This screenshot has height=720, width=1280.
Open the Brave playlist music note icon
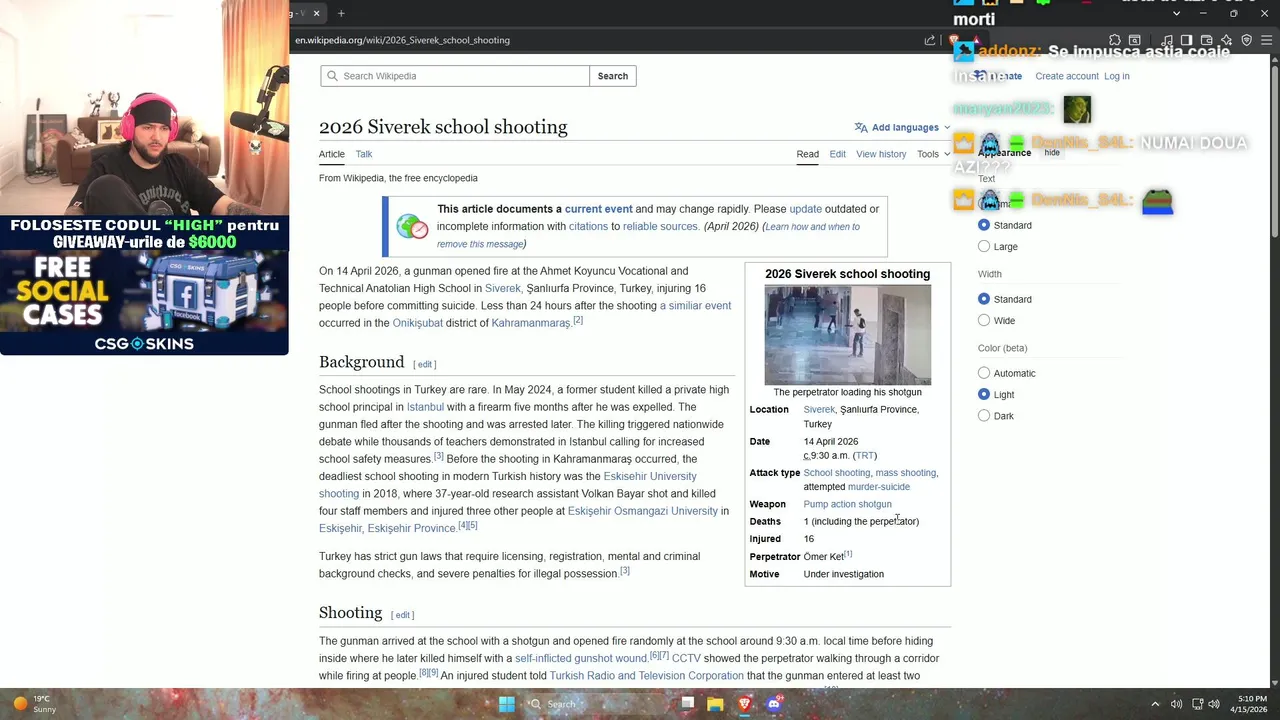(x=1167, y=40)
